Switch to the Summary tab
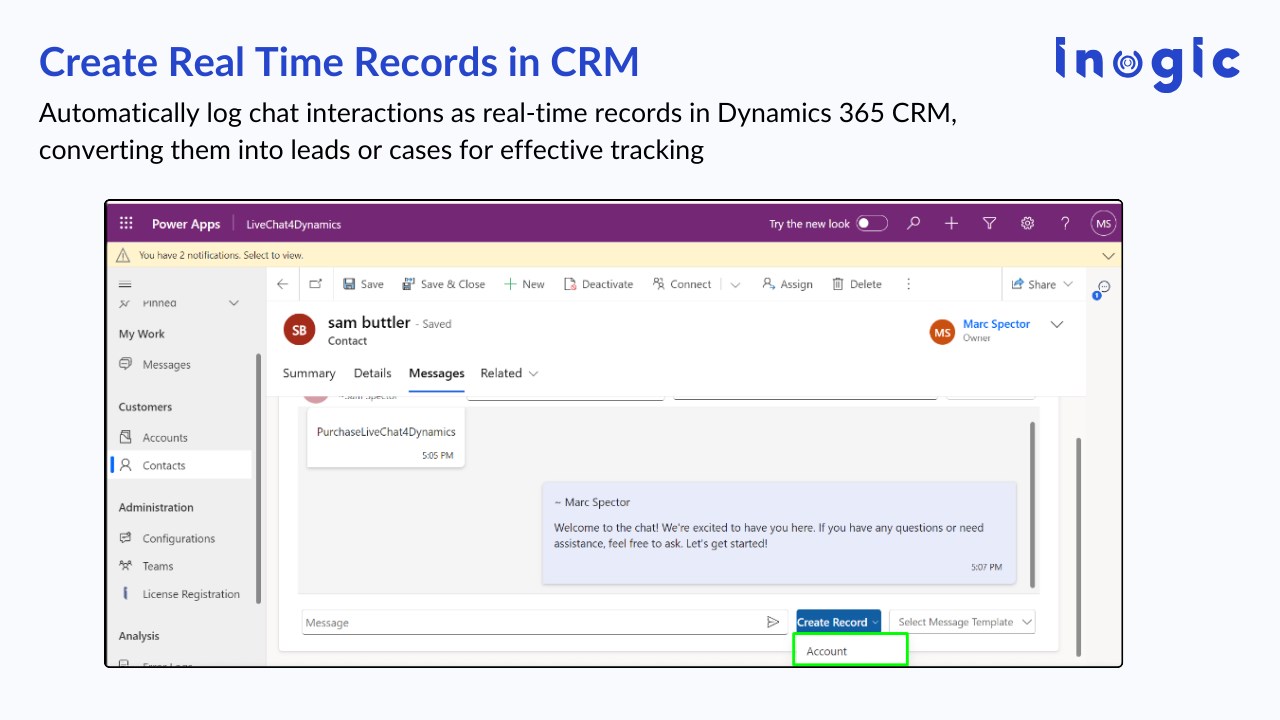 coord(309,373)
